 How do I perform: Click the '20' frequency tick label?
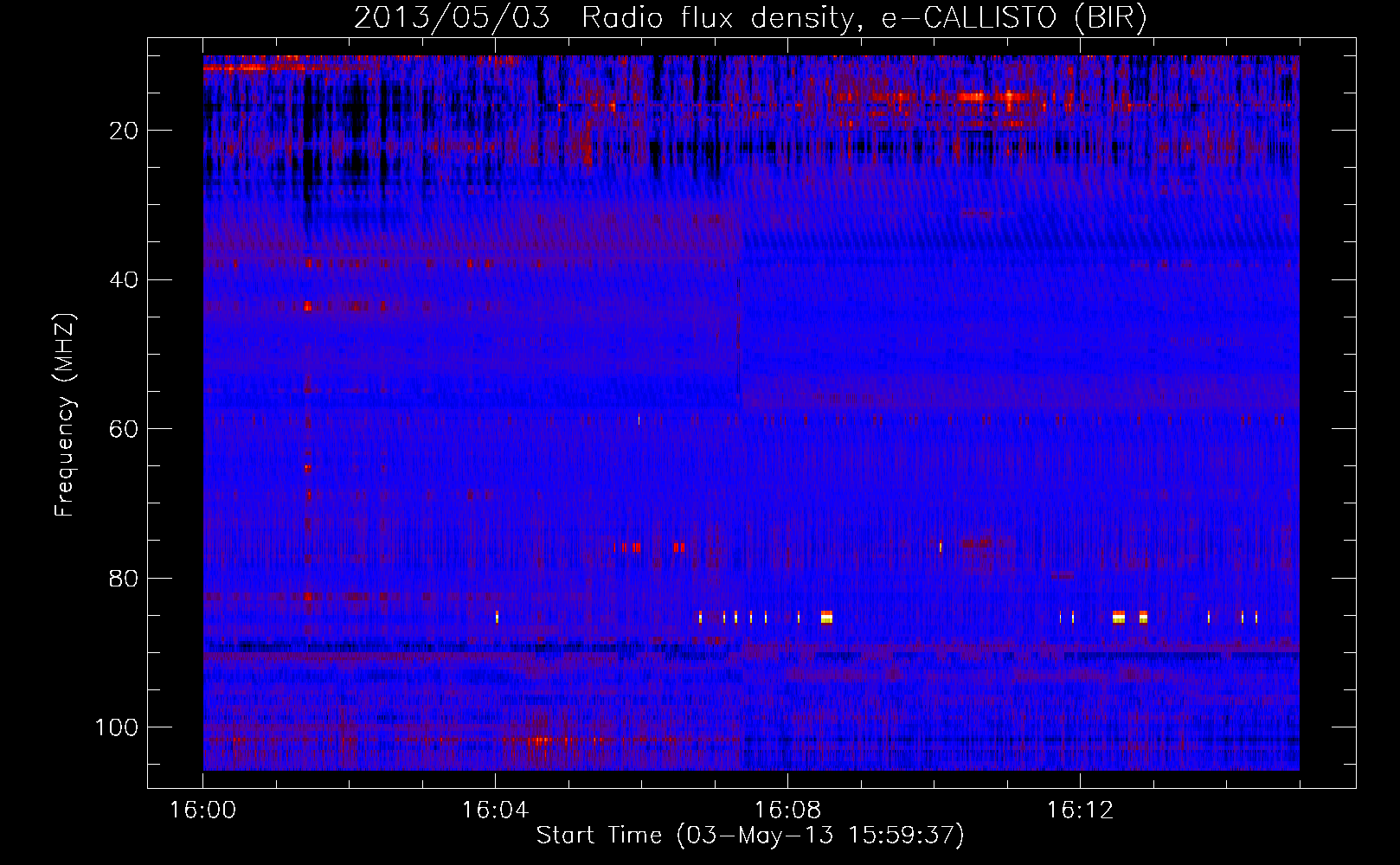[125, 131]
